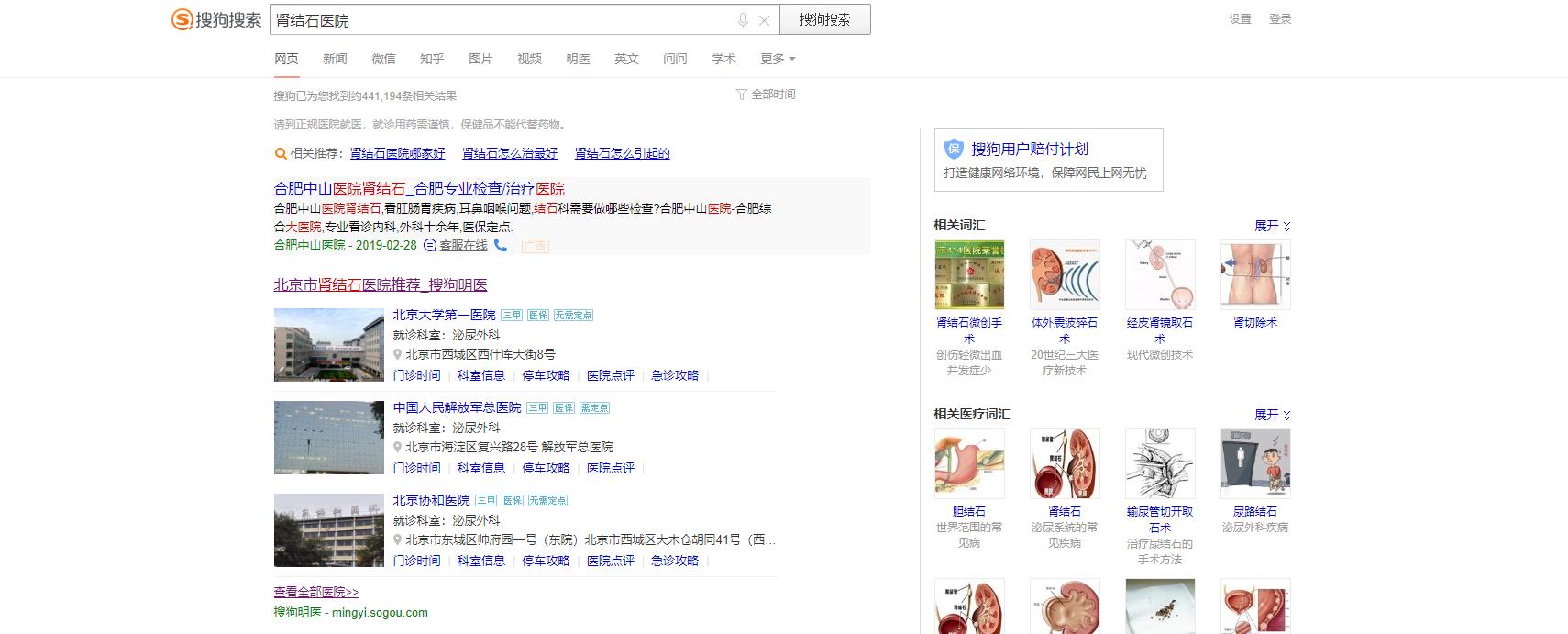This screenshot has width=1568, height=634.
Task: Switch to the 图片 tab
Action: point(480,59)
